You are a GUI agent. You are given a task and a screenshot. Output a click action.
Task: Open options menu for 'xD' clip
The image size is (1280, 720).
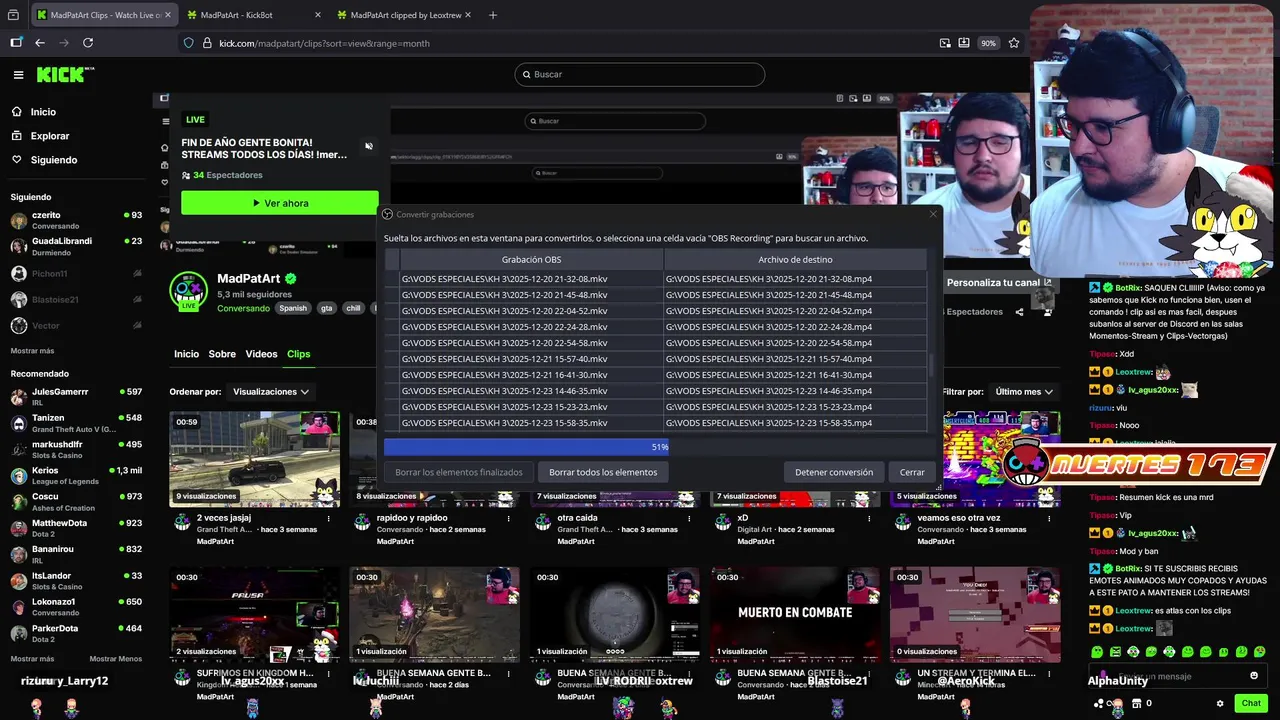click(x=868, y=519)
